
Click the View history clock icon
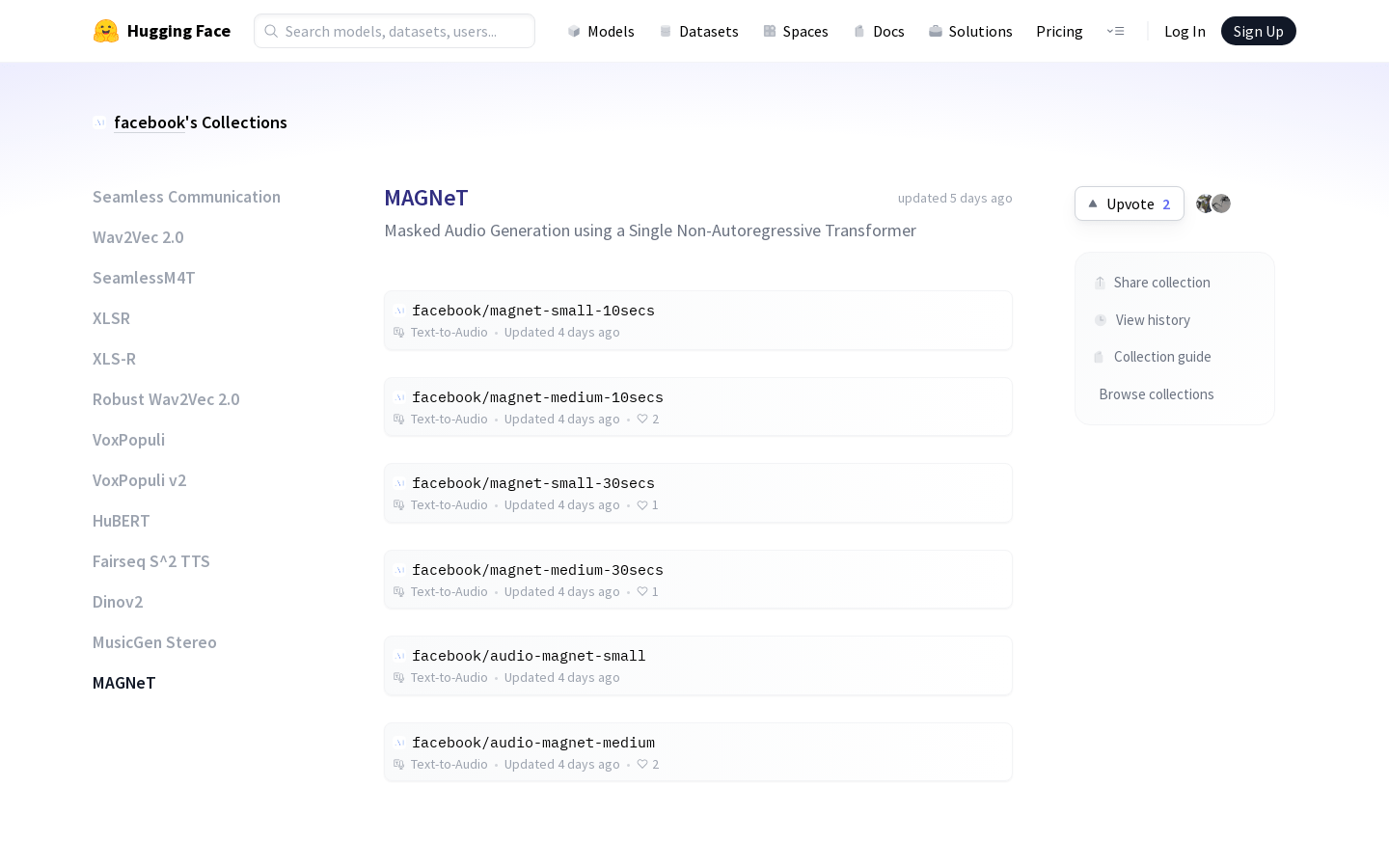(1101, 320)
